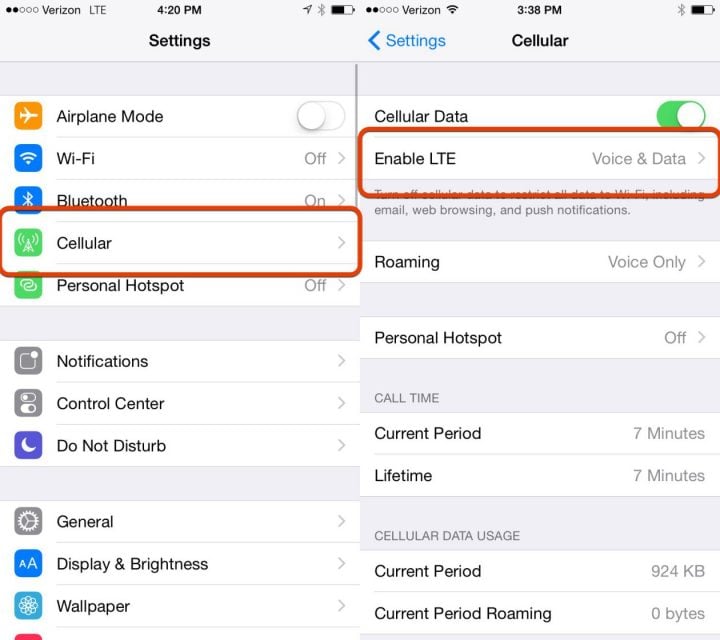Tap the orange Airplane Mode icon

28,116
